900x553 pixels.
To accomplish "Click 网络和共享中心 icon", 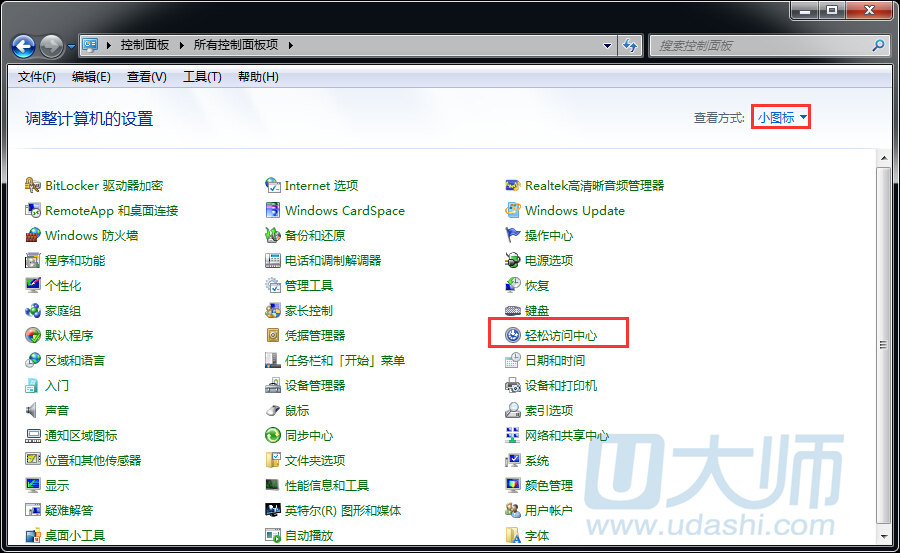I will pyautogui.click(x=513, y=435).
